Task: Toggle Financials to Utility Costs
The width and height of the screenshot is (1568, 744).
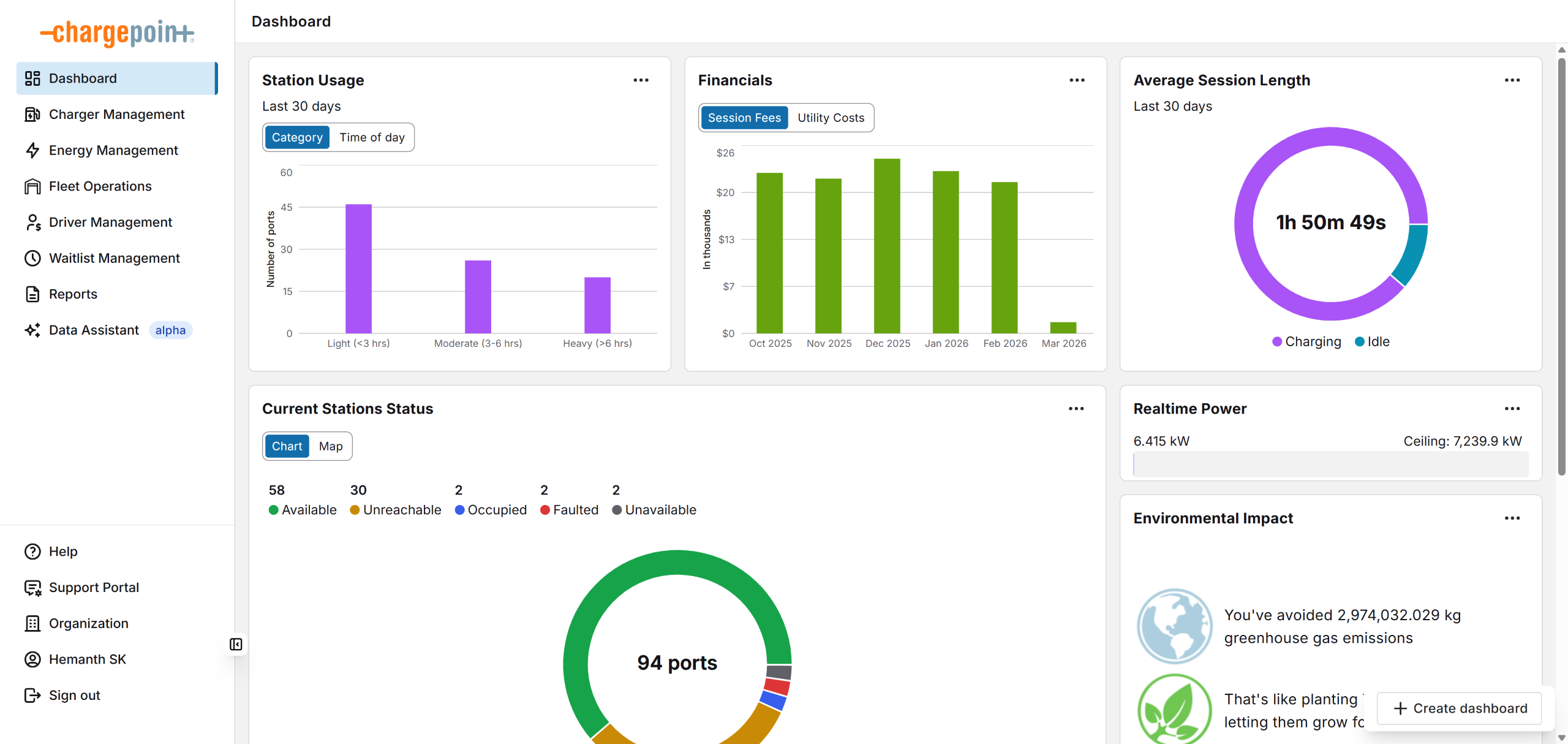Action: [x=831, y=118]
